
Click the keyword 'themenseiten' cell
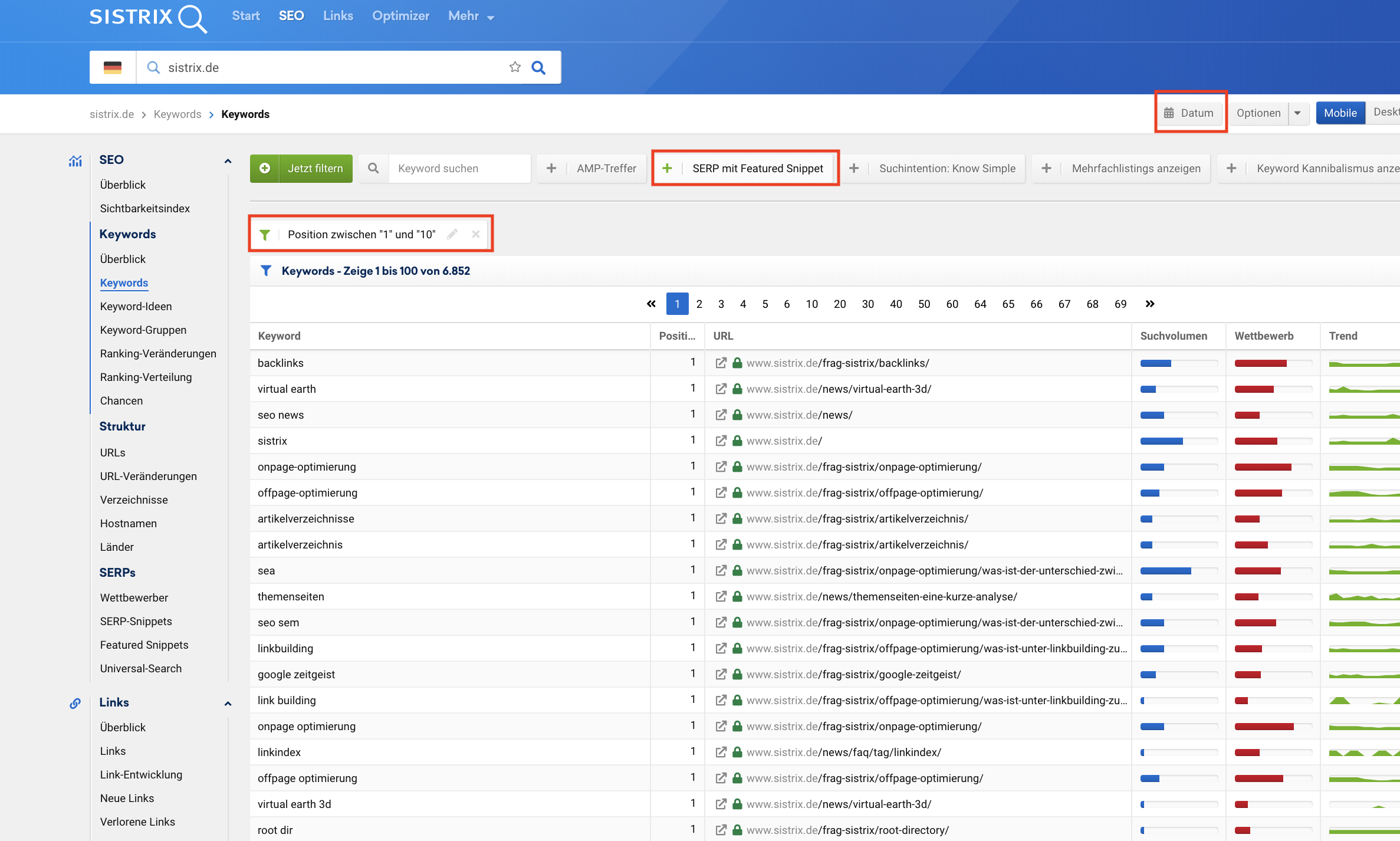coord(291,596)
